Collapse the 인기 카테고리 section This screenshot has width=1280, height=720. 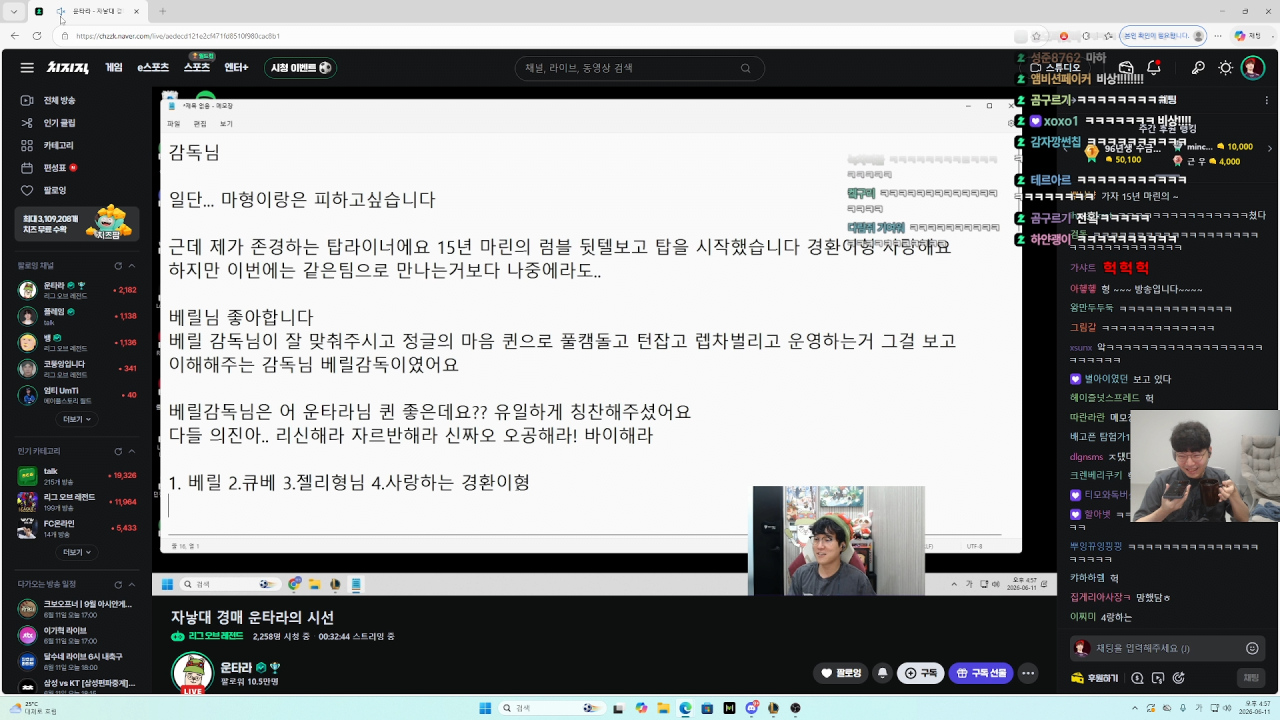132,451
